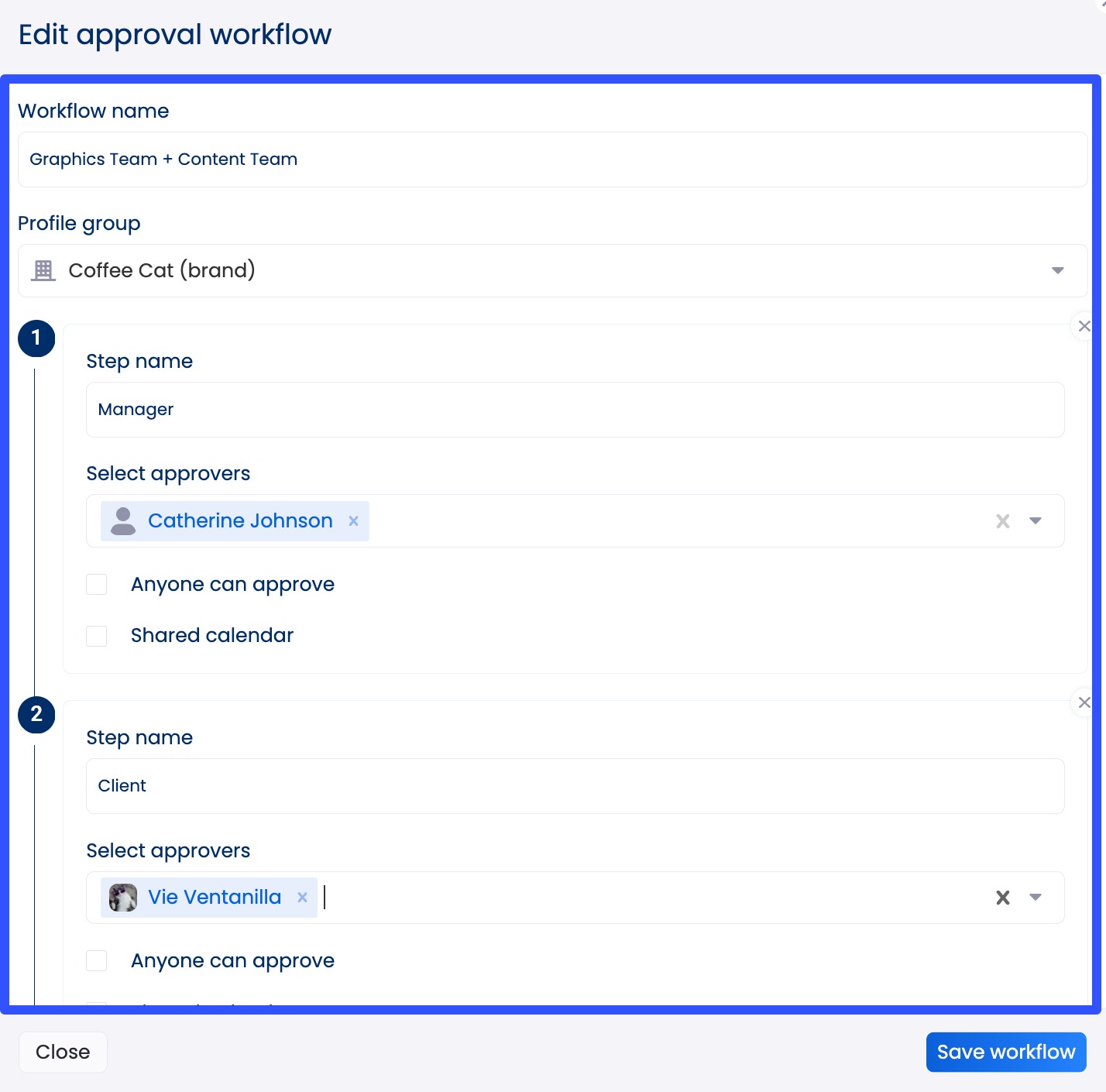Click the Save workflow button
Image resolution: width=1106 pixels, height=1092 pixels.
click(1005, 1052)
